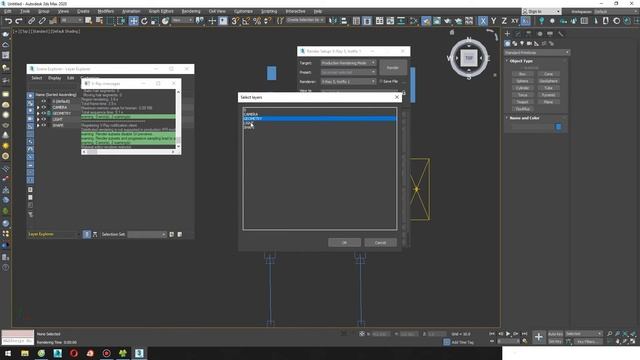Toggle visibility eye of SHAPE layer

point(44,125)
